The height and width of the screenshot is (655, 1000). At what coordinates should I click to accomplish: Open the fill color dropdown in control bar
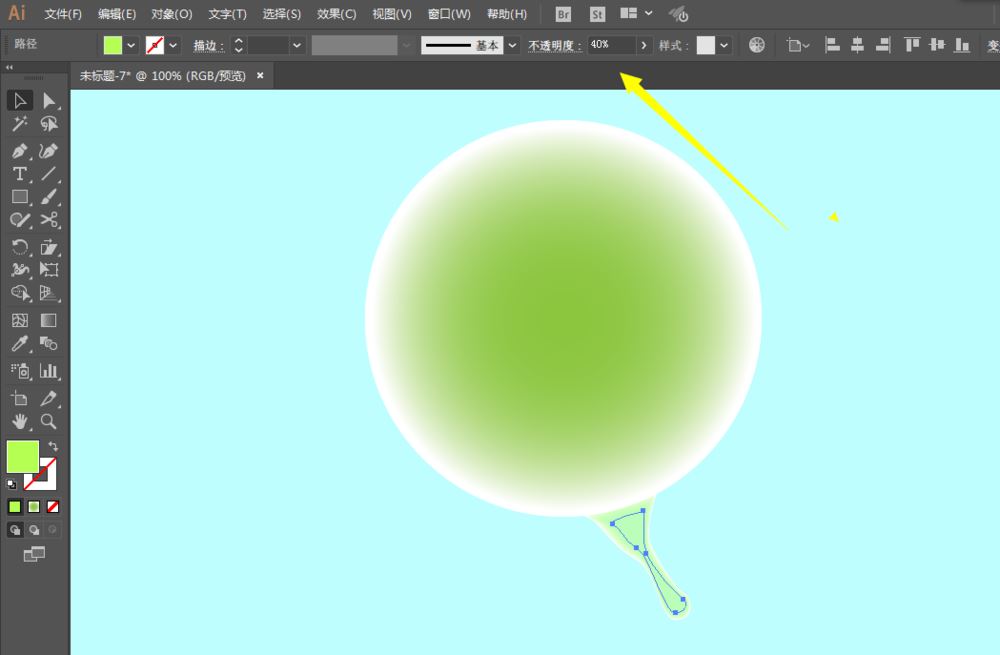tap(131, 44)
